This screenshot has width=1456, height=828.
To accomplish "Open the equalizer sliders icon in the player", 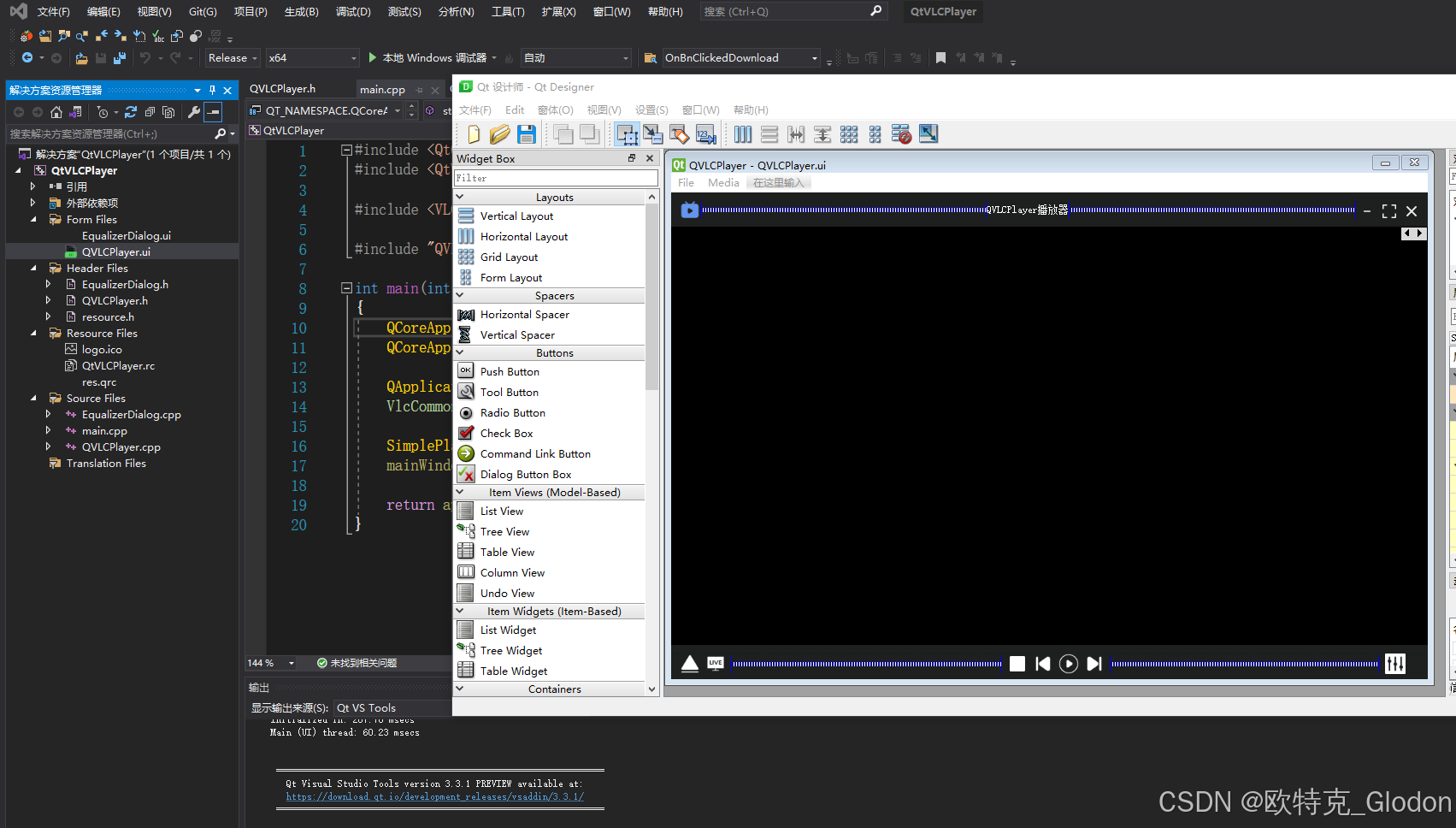I will click(1395, 663).
